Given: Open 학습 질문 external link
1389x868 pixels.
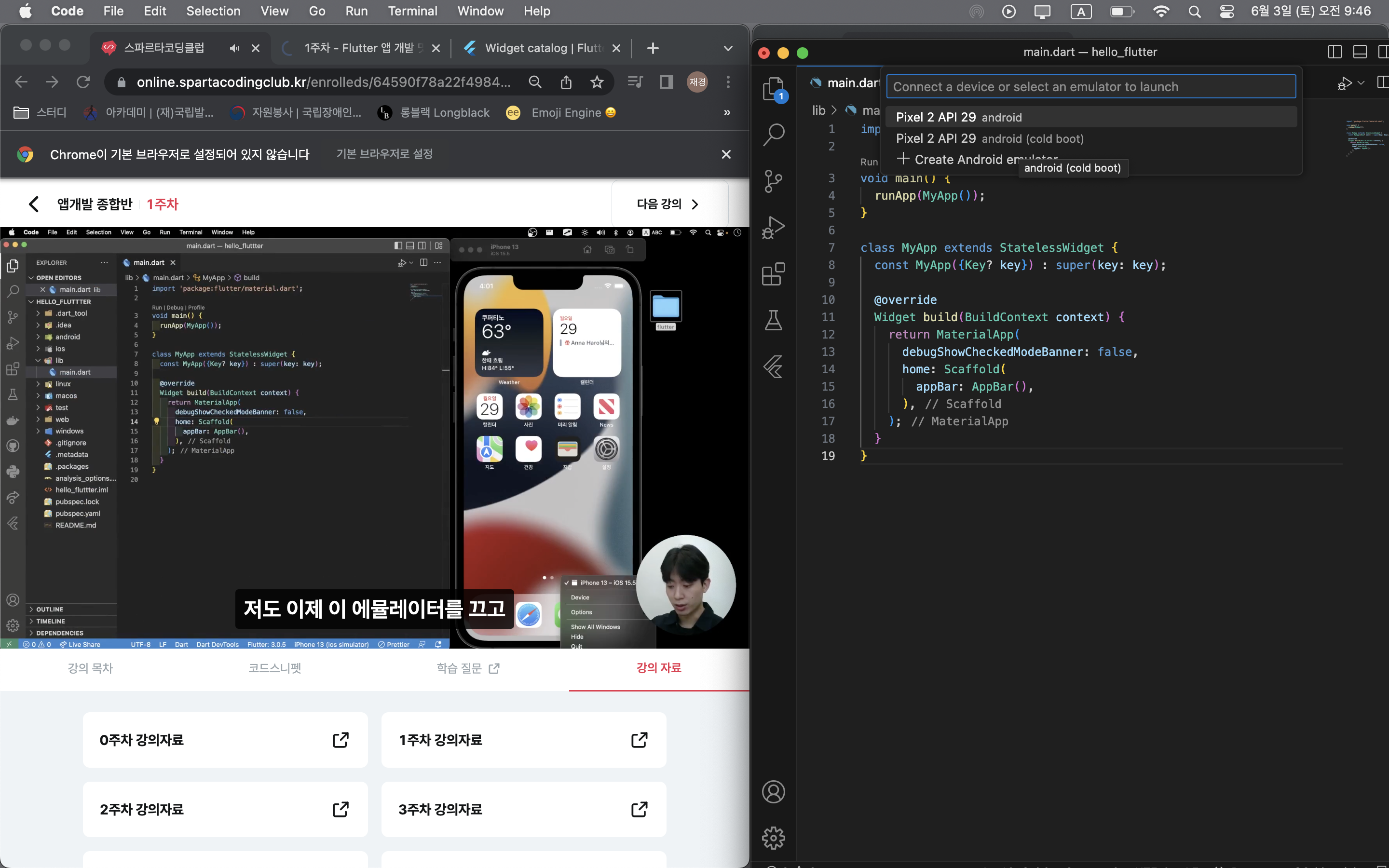Looking at the screenshot, I should [x=467, y=668].
